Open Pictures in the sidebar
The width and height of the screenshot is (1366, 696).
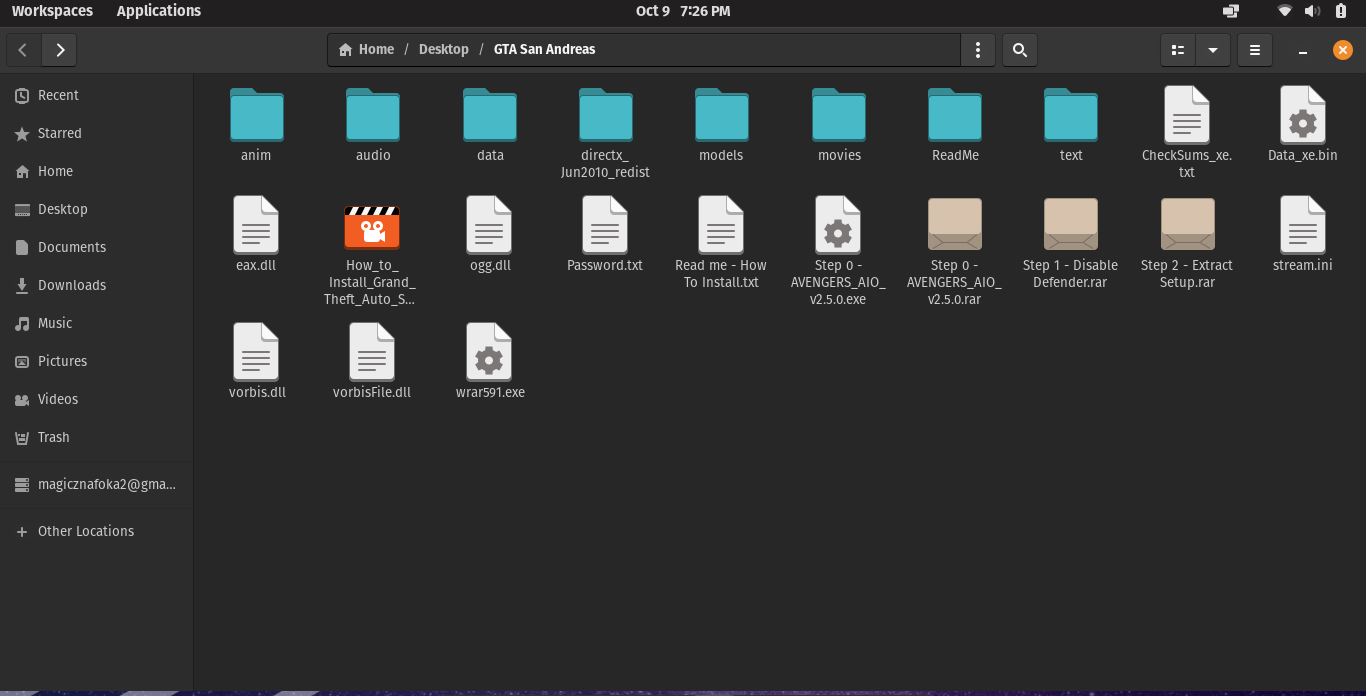(x=96, y=361)
